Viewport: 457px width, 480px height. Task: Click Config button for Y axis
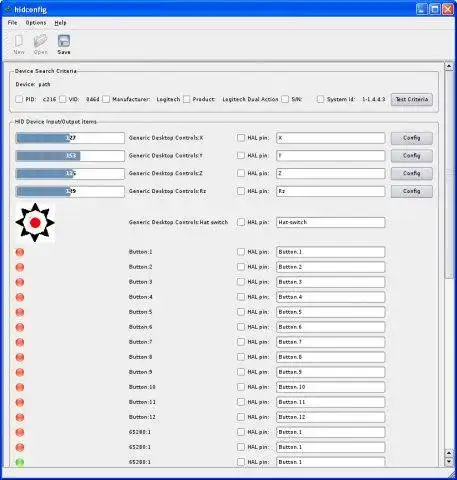point(412,156)
